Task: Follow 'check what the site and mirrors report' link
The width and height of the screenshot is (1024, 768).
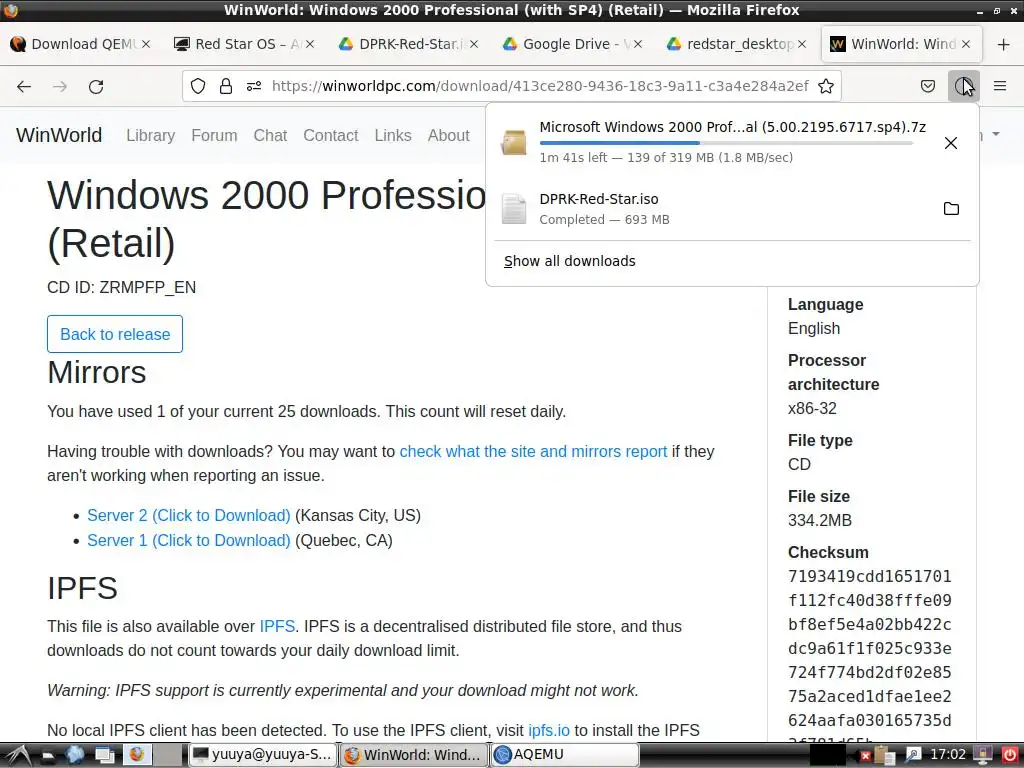Action: tap(534, 451)
